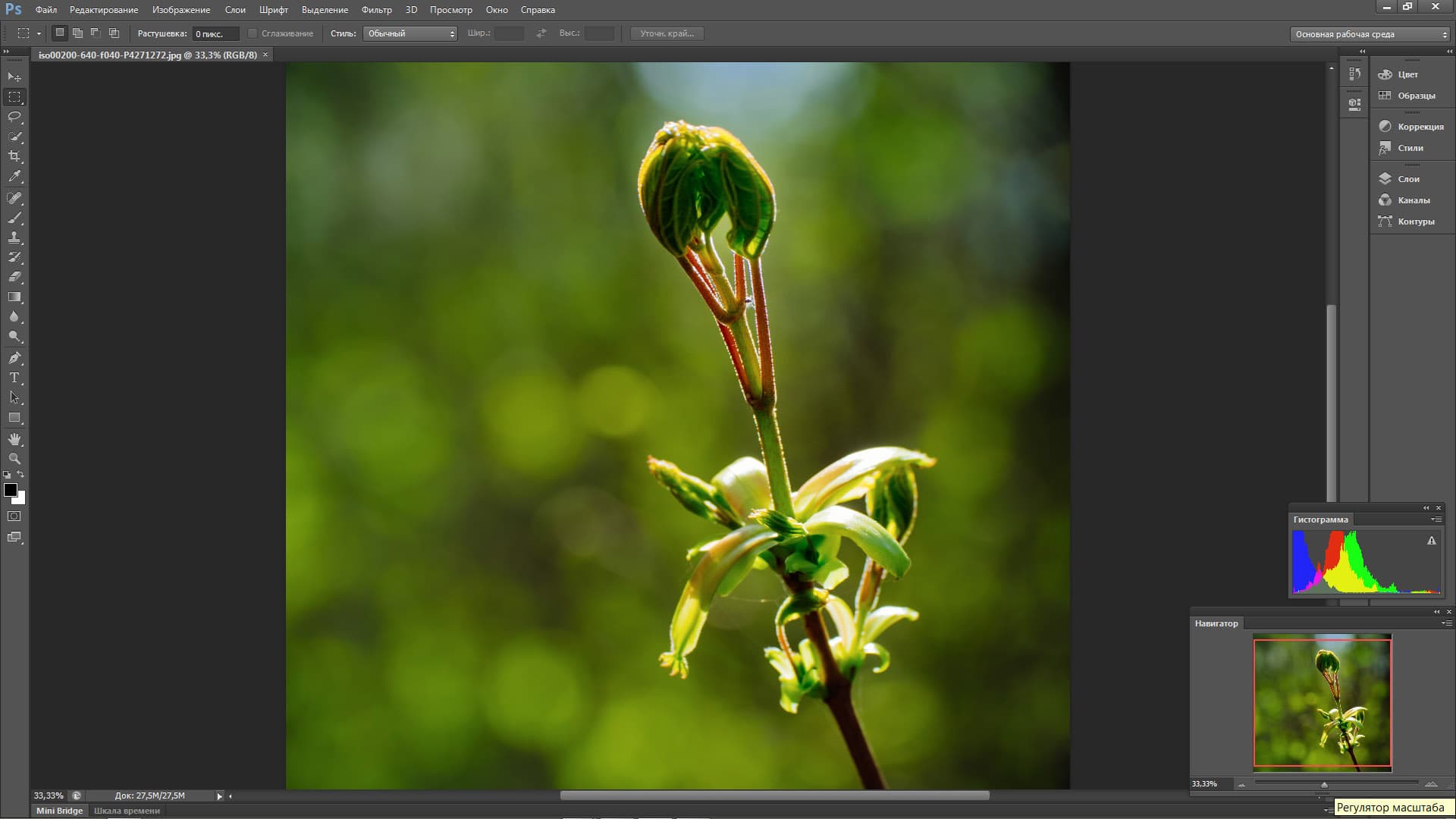
Task: Click the Уточн. край button
Action: [x=667, y=33]
